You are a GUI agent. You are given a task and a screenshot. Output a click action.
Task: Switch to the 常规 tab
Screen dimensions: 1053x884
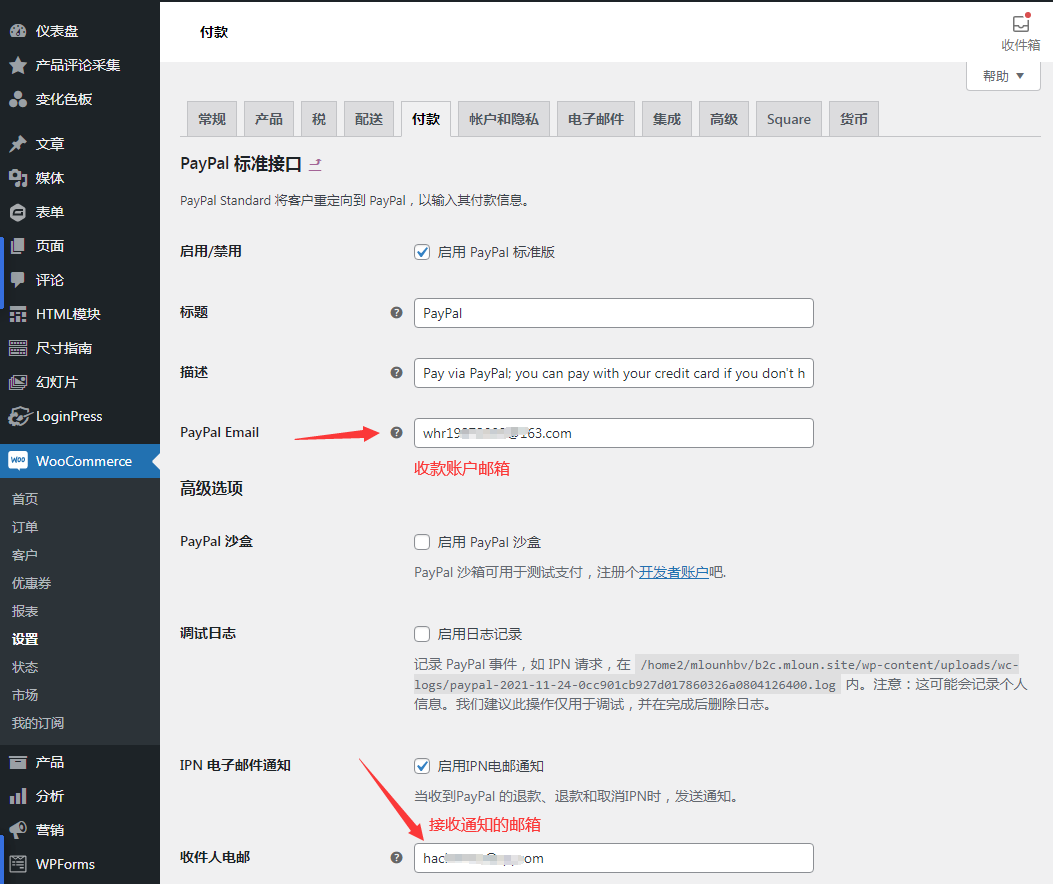(x=212, y=119)
